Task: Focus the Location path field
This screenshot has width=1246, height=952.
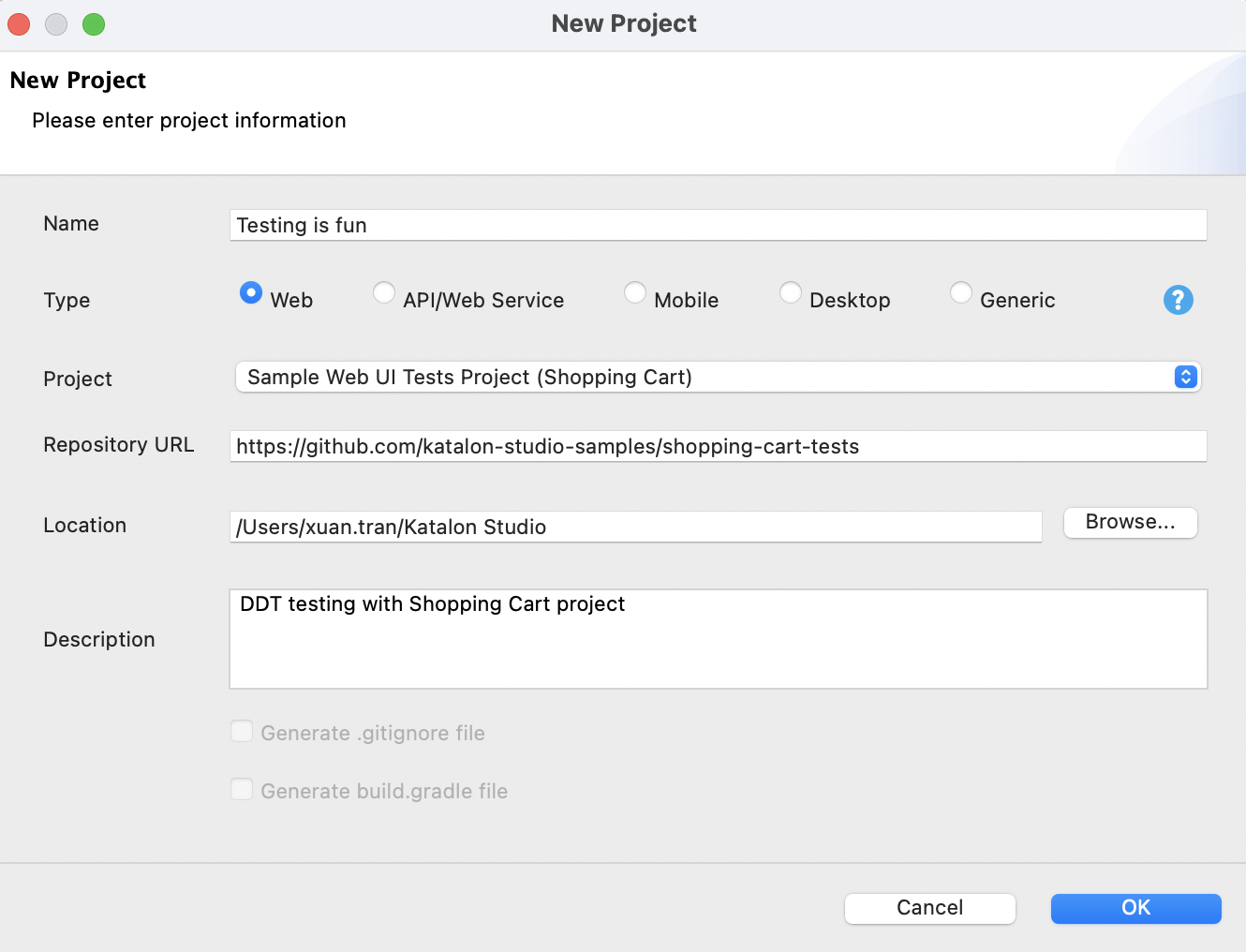Action: [635, 527]
